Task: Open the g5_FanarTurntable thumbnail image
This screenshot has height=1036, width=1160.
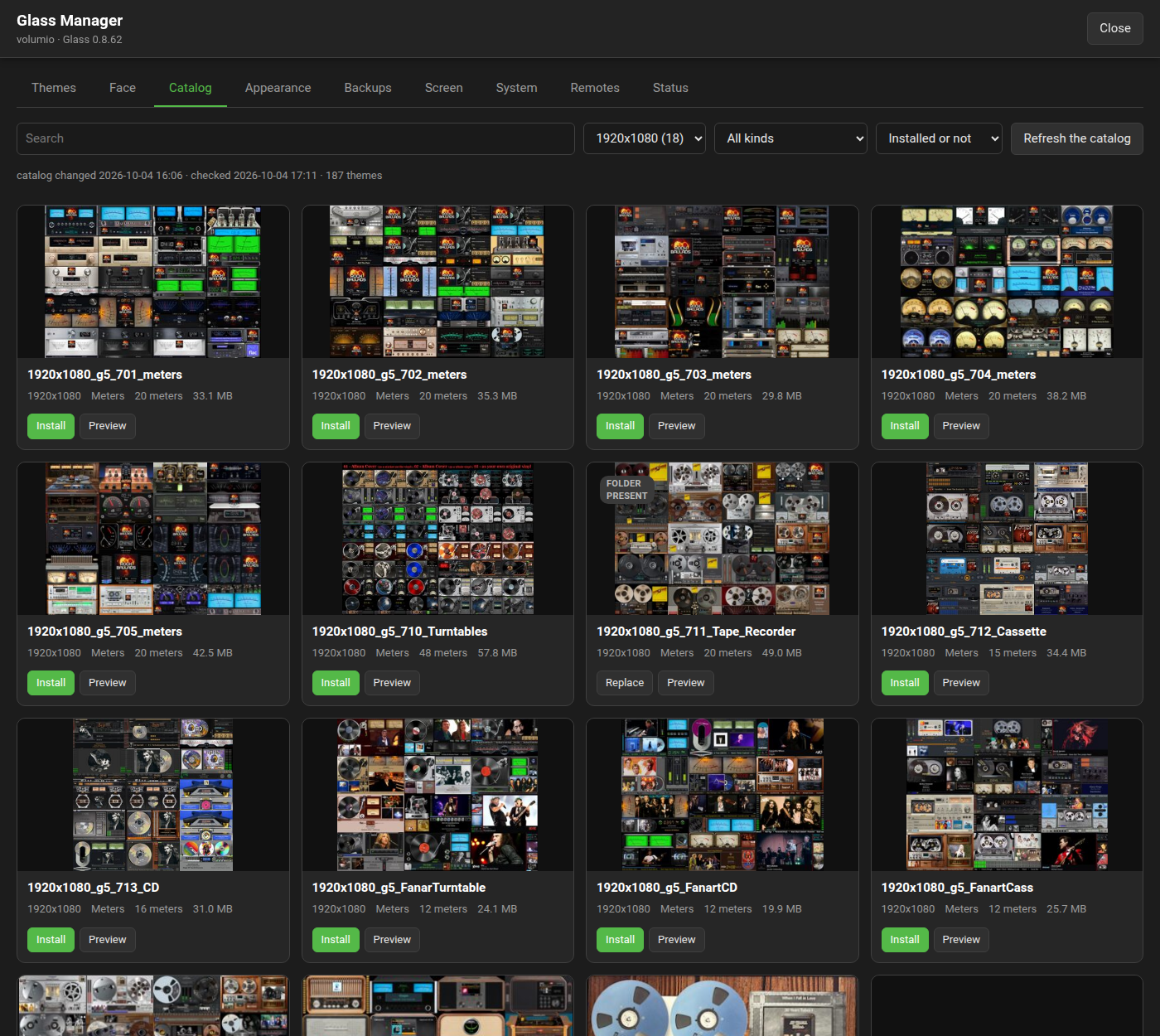Action: 437,795
